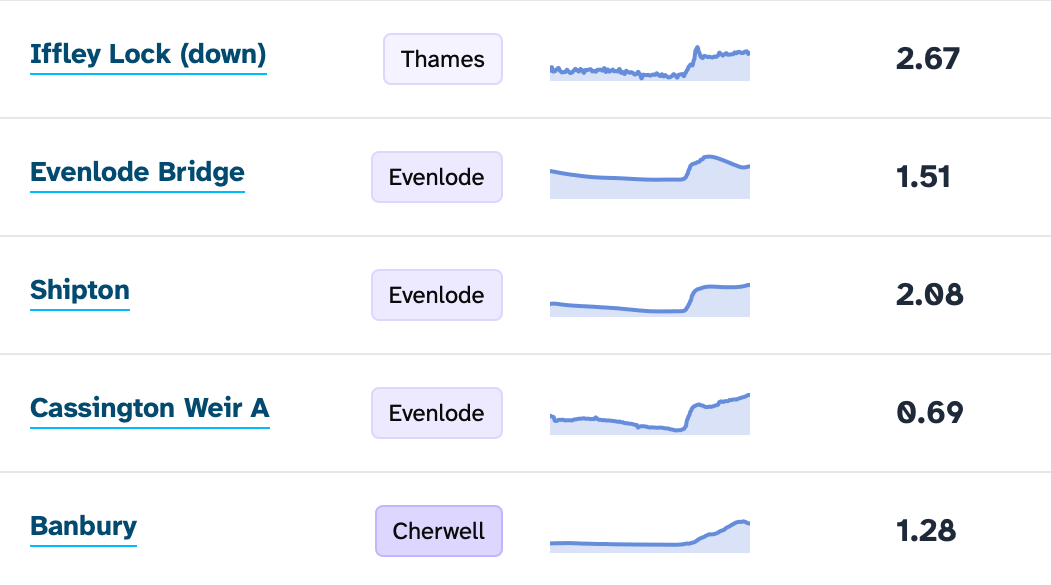Select the Evenlode tag beside Evenlode Bridge

tap(437, 177)
